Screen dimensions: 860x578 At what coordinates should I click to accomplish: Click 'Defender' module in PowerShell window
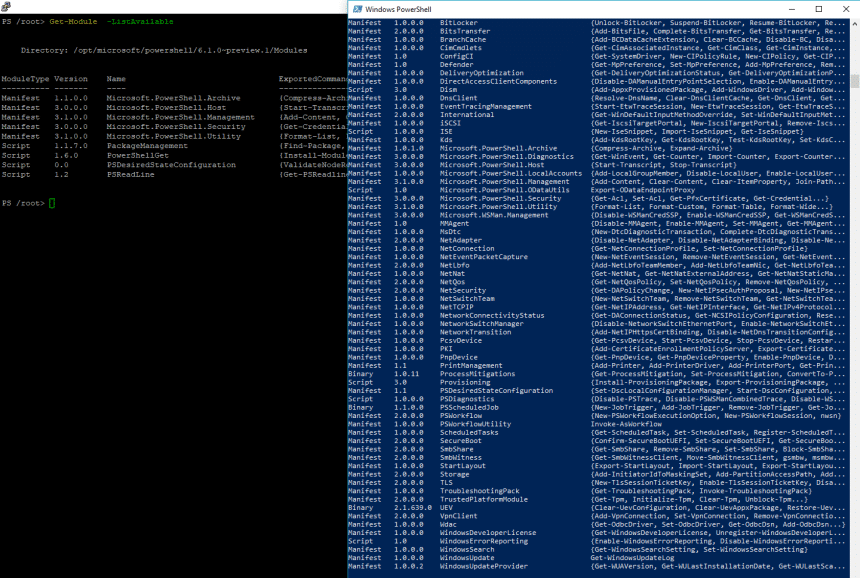[456, 64]
